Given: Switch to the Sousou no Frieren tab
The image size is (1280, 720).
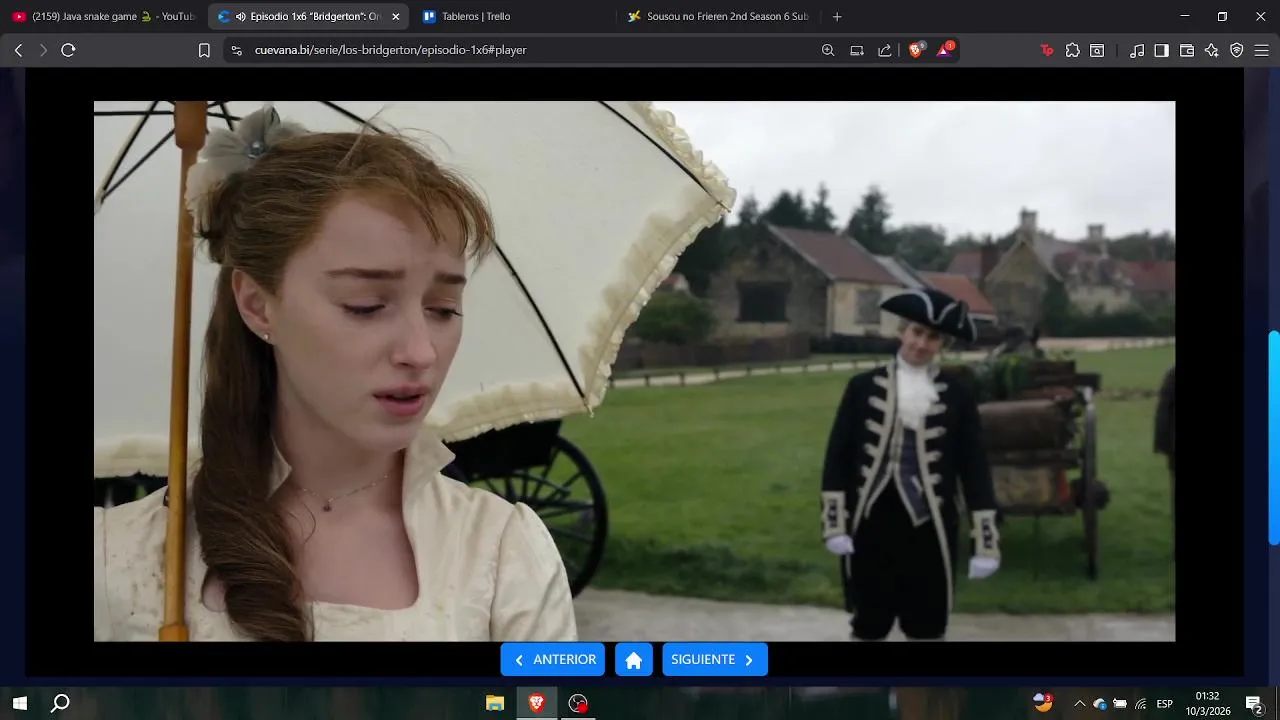Looking at the screenshot, I should pos(720,16).
